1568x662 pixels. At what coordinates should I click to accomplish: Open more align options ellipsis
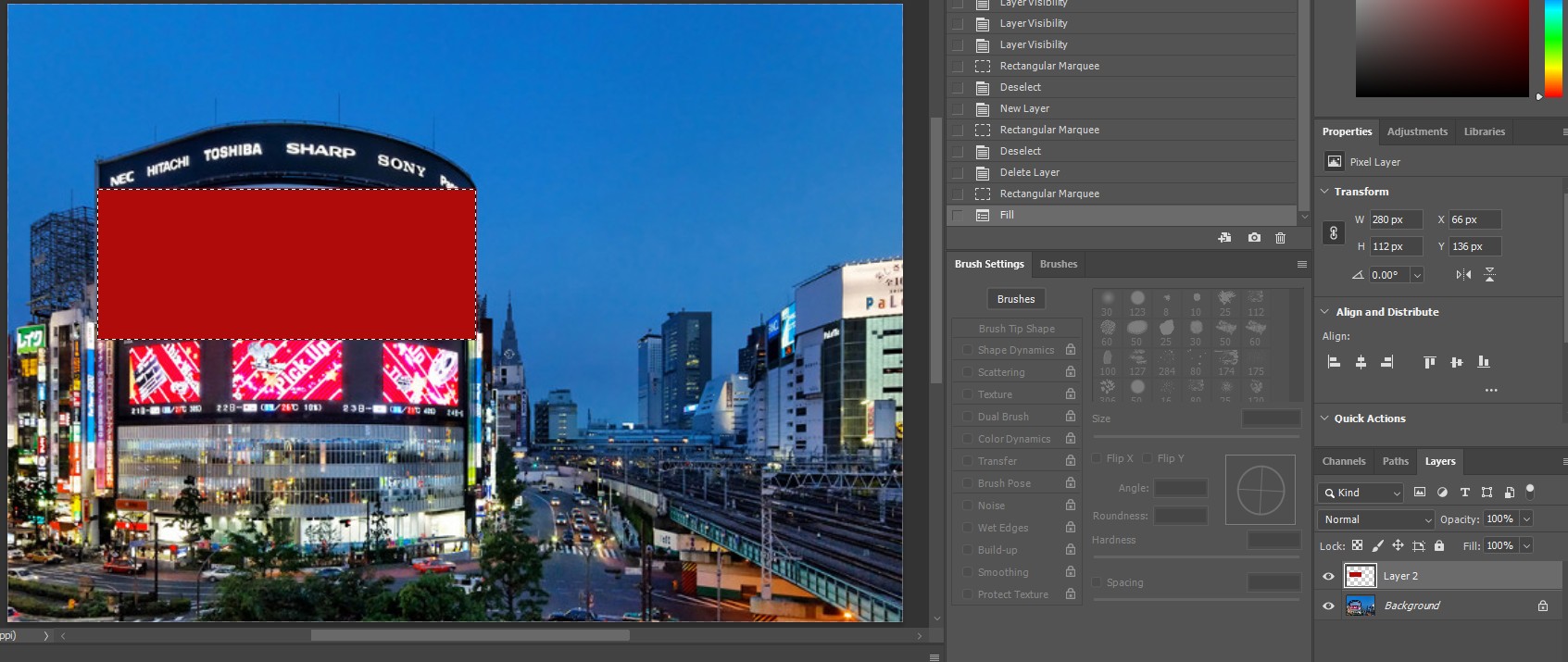pos(1491,391)
